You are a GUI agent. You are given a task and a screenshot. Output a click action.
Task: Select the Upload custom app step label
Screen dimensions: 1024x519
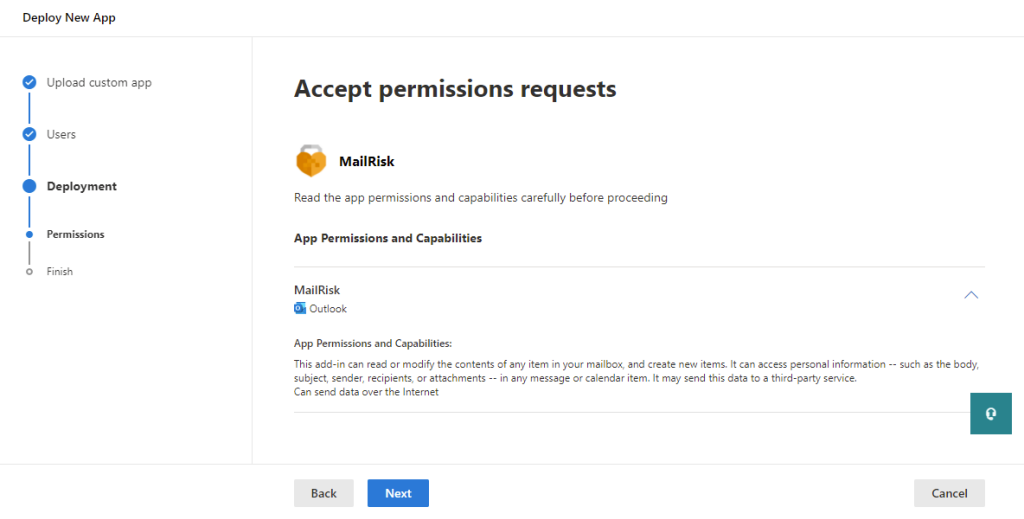tap(99, 83)
